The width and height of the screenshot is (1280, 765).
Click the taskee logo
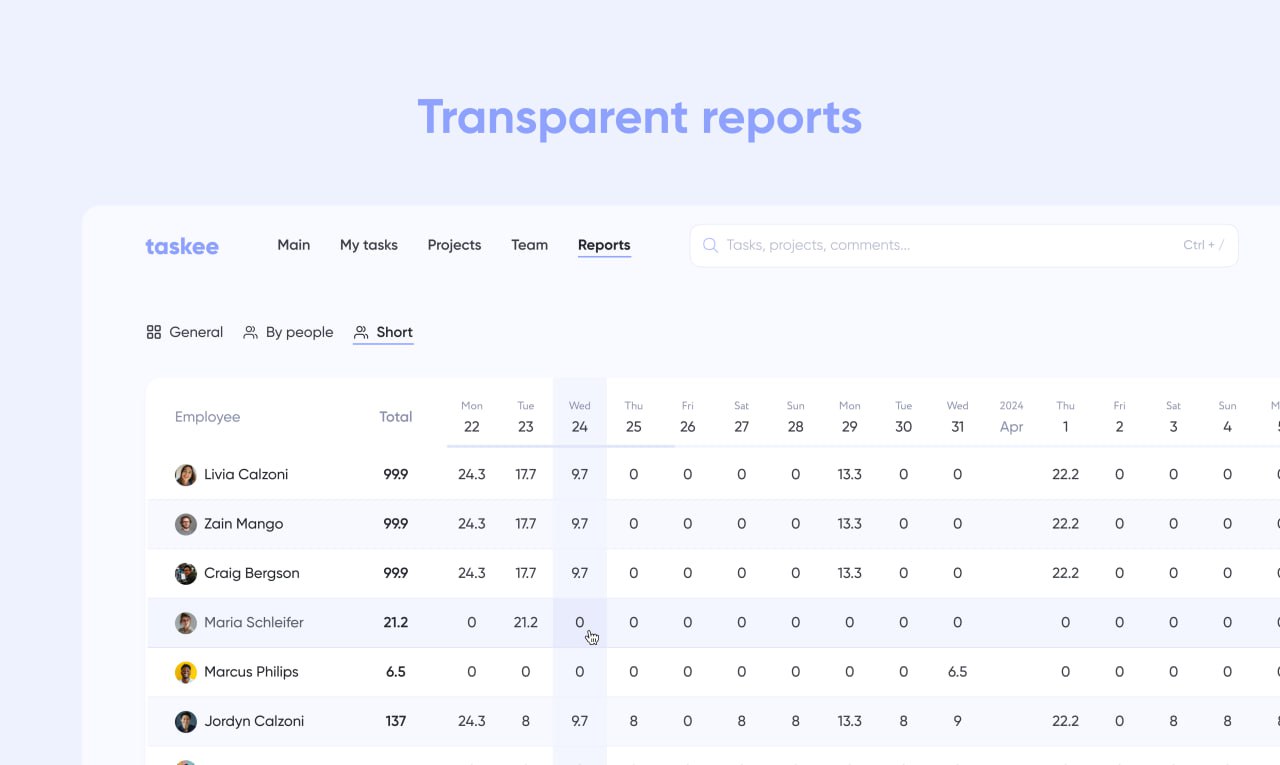[x=182, y=246]
